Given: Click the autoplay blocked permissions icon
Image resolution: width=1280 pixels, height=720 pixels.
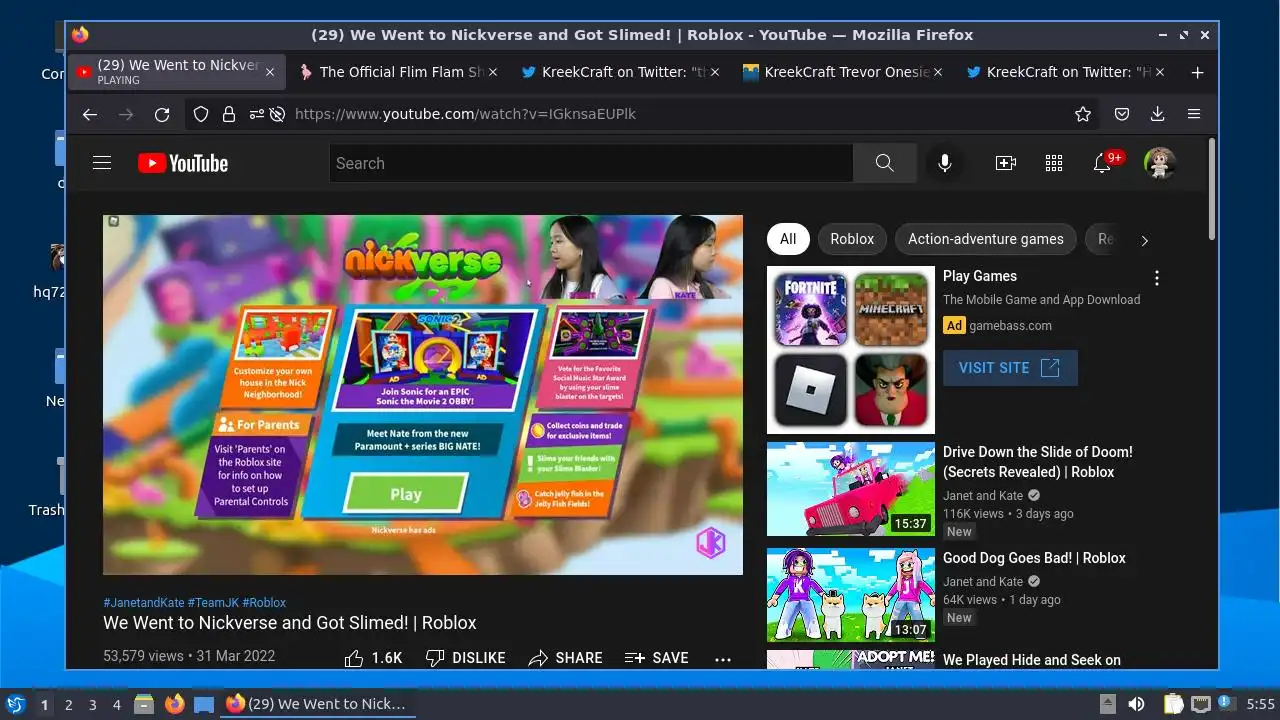Looking at the screenshot, I should [278, 114].
